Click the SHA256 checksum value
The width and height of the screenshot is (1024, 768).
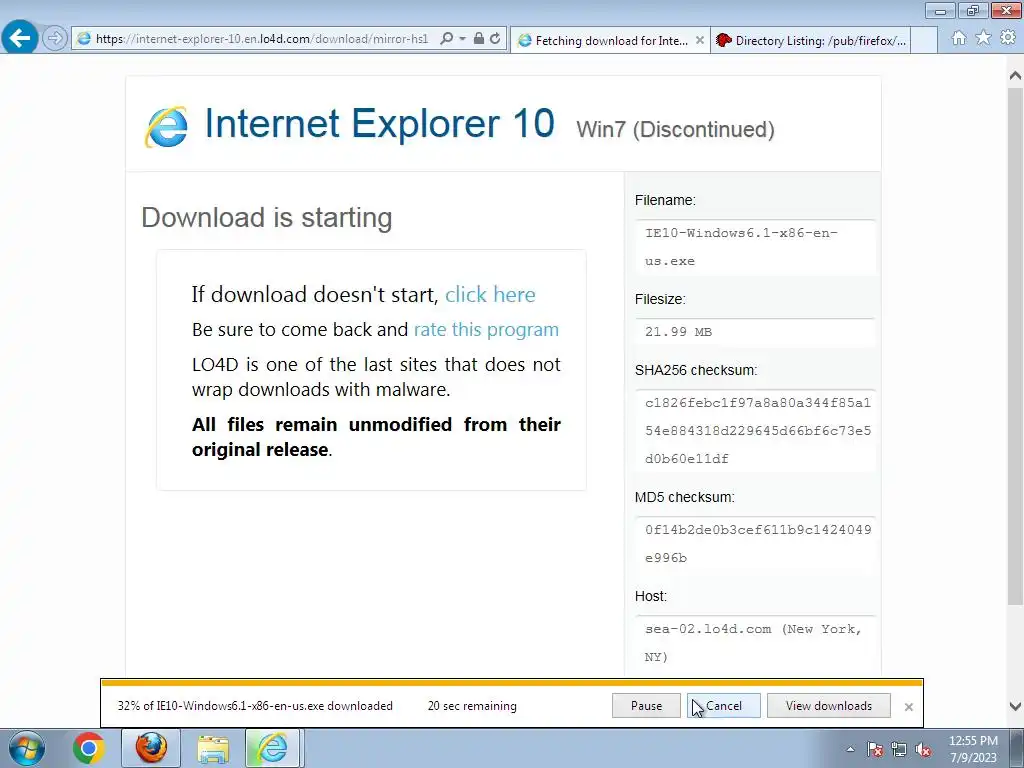(x=758, y=431)
